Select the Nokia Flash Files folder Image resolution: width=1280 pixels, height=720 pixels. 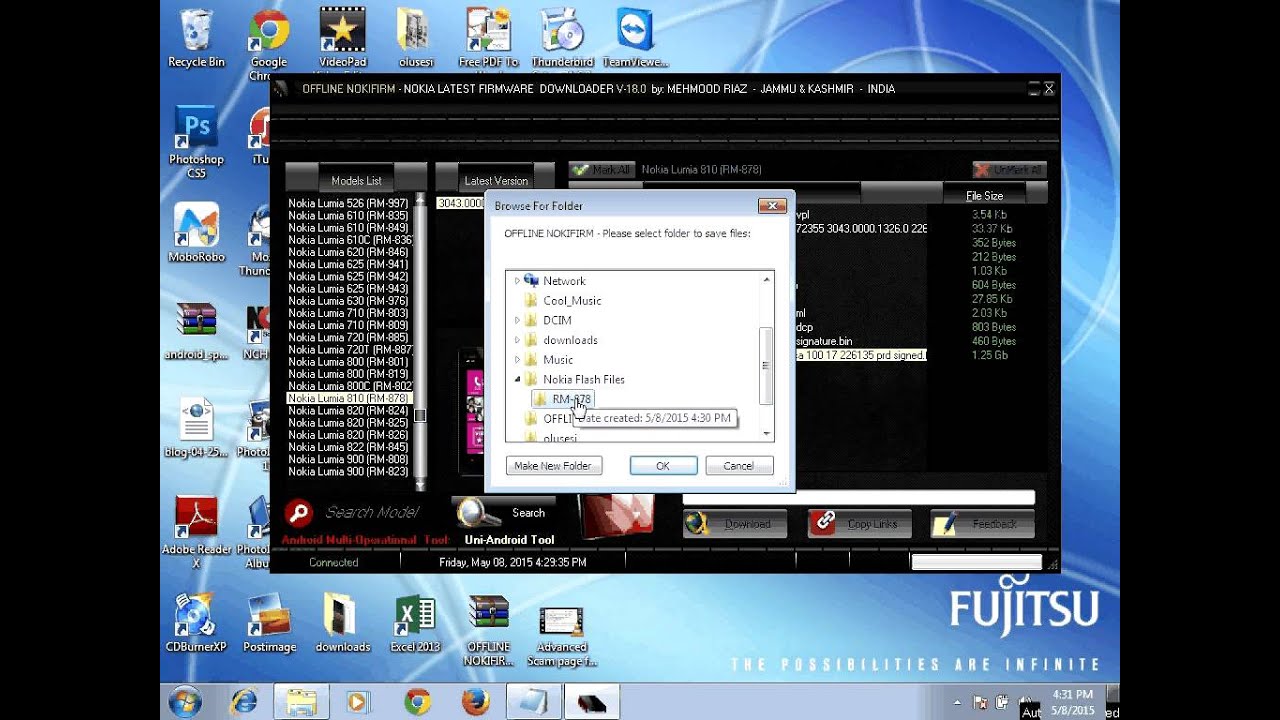[x=583, y=379]
